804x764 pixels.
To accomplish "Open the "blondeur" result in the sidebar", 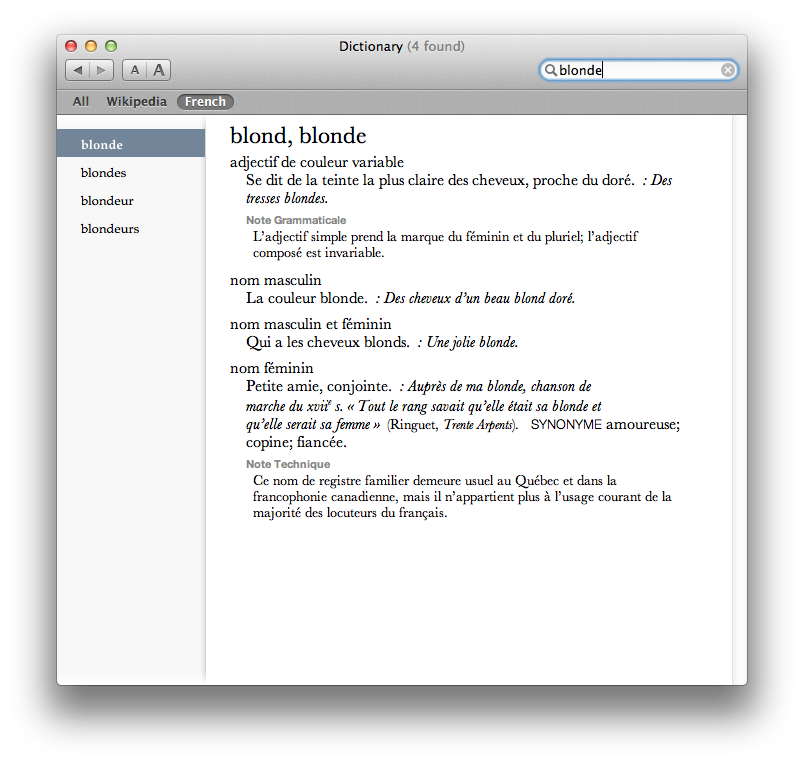I will point(107,201).
